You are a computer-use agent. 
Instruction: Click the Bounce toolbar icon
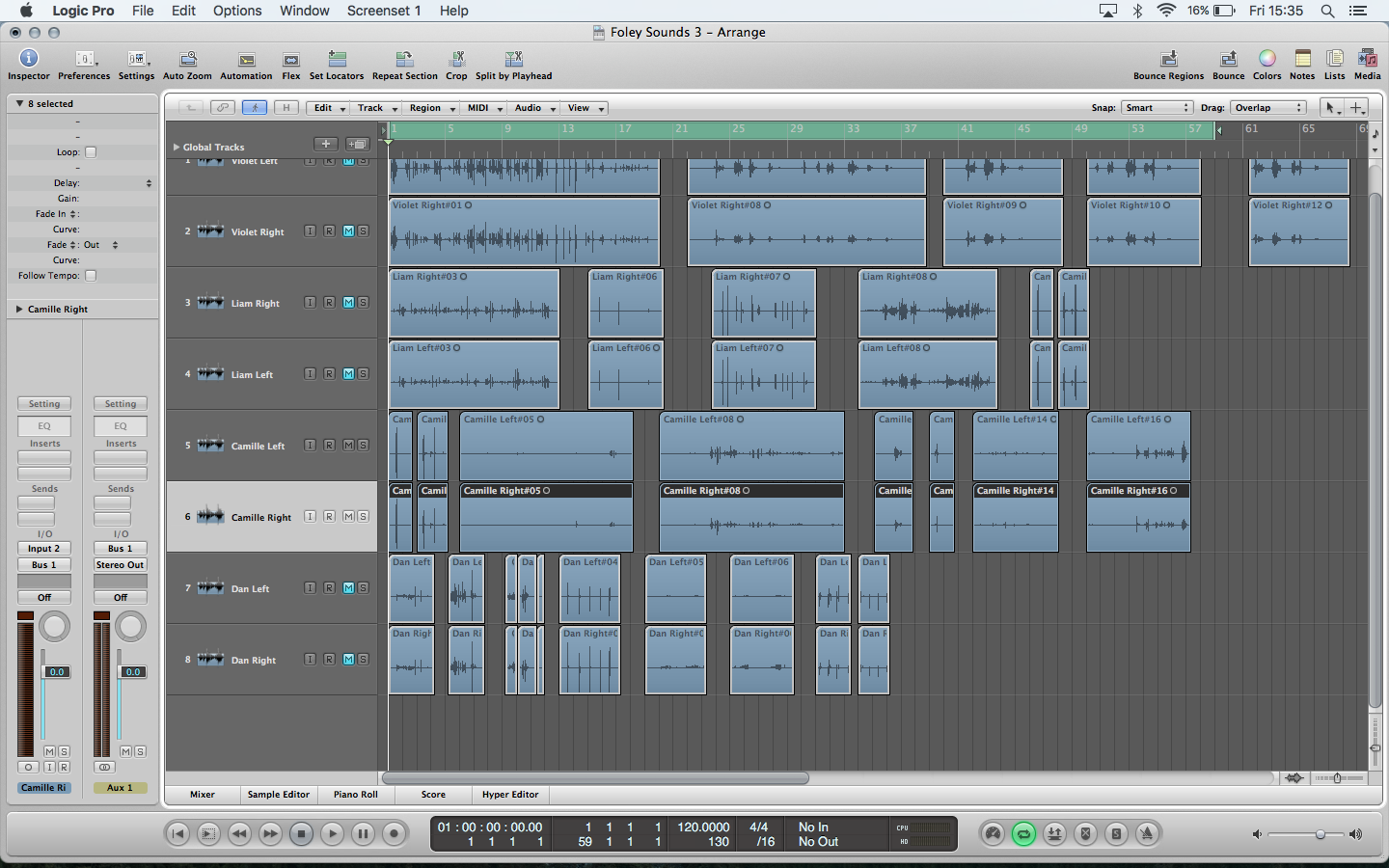(x=1229, y=59)
